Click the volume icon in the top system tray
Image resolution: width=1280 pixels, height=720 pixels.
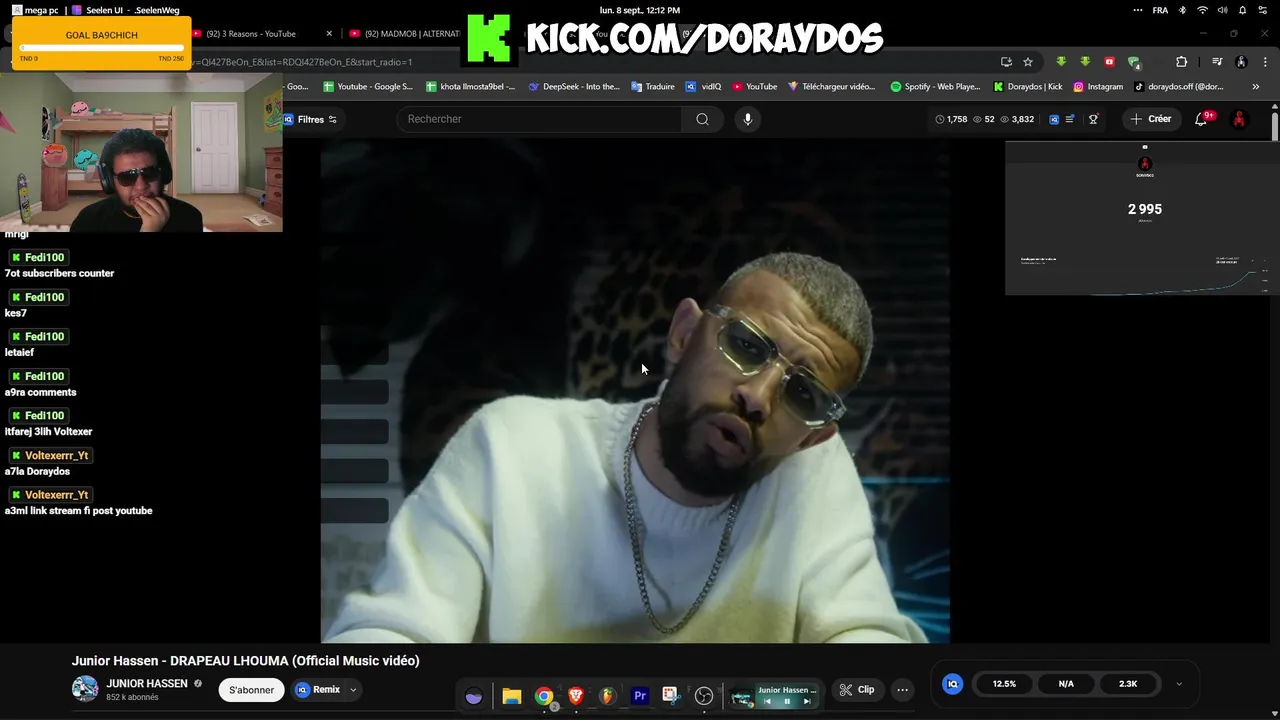1222,10
